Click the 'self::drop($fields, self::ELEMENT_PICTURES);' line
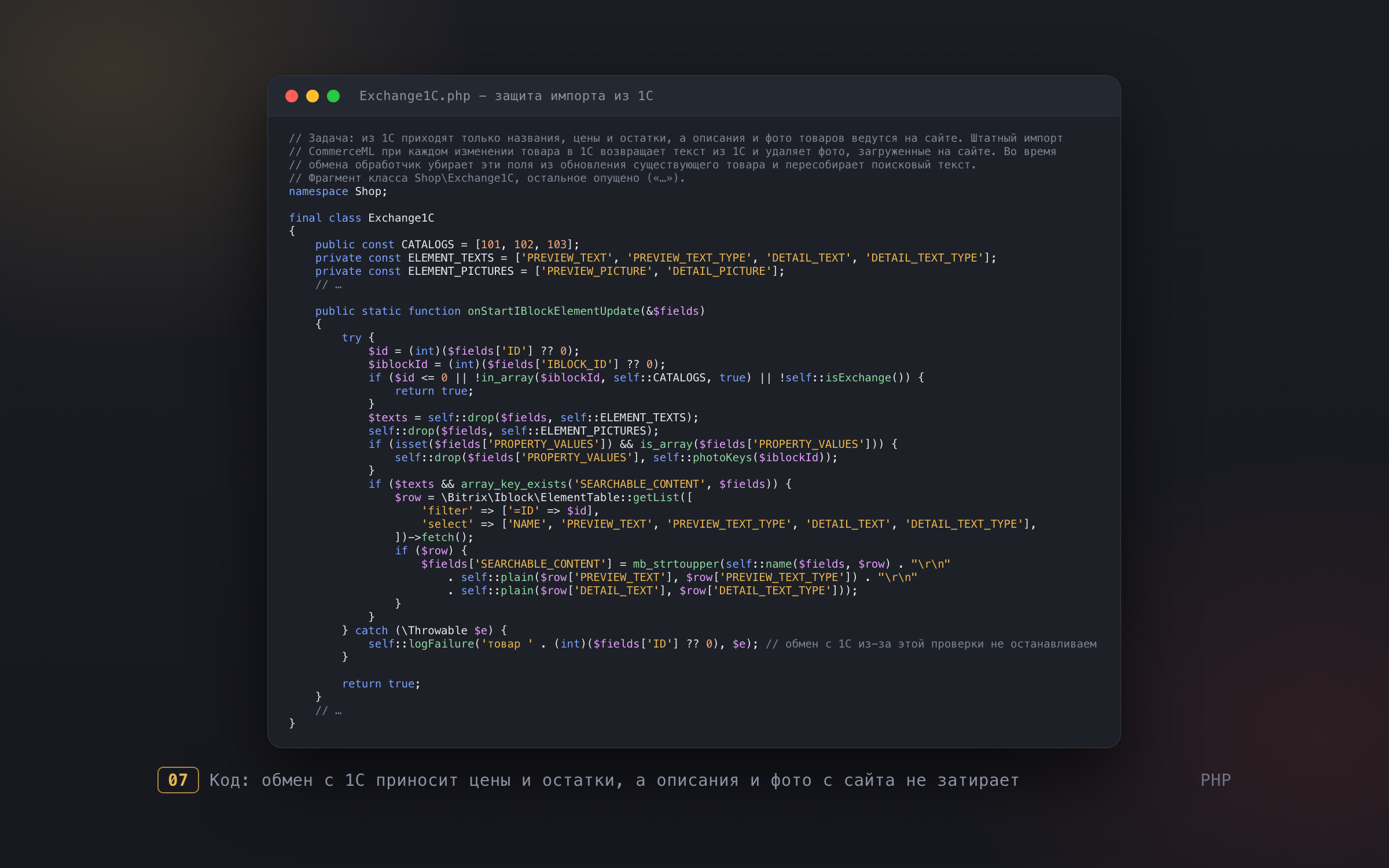The image size is (1389, 868). coord(513,431)
